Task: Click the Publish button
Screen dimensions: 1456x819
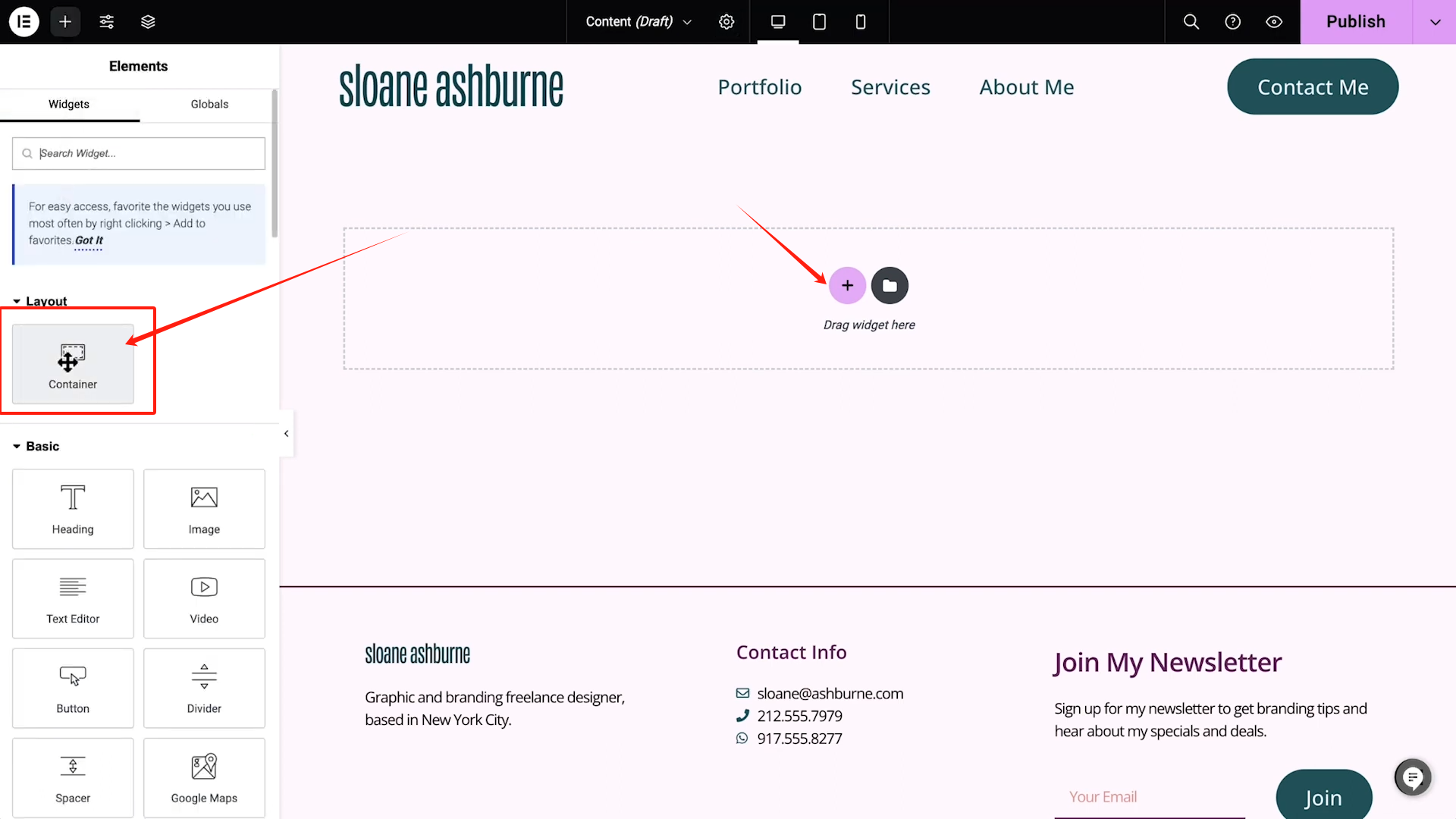Action: 1355,21
